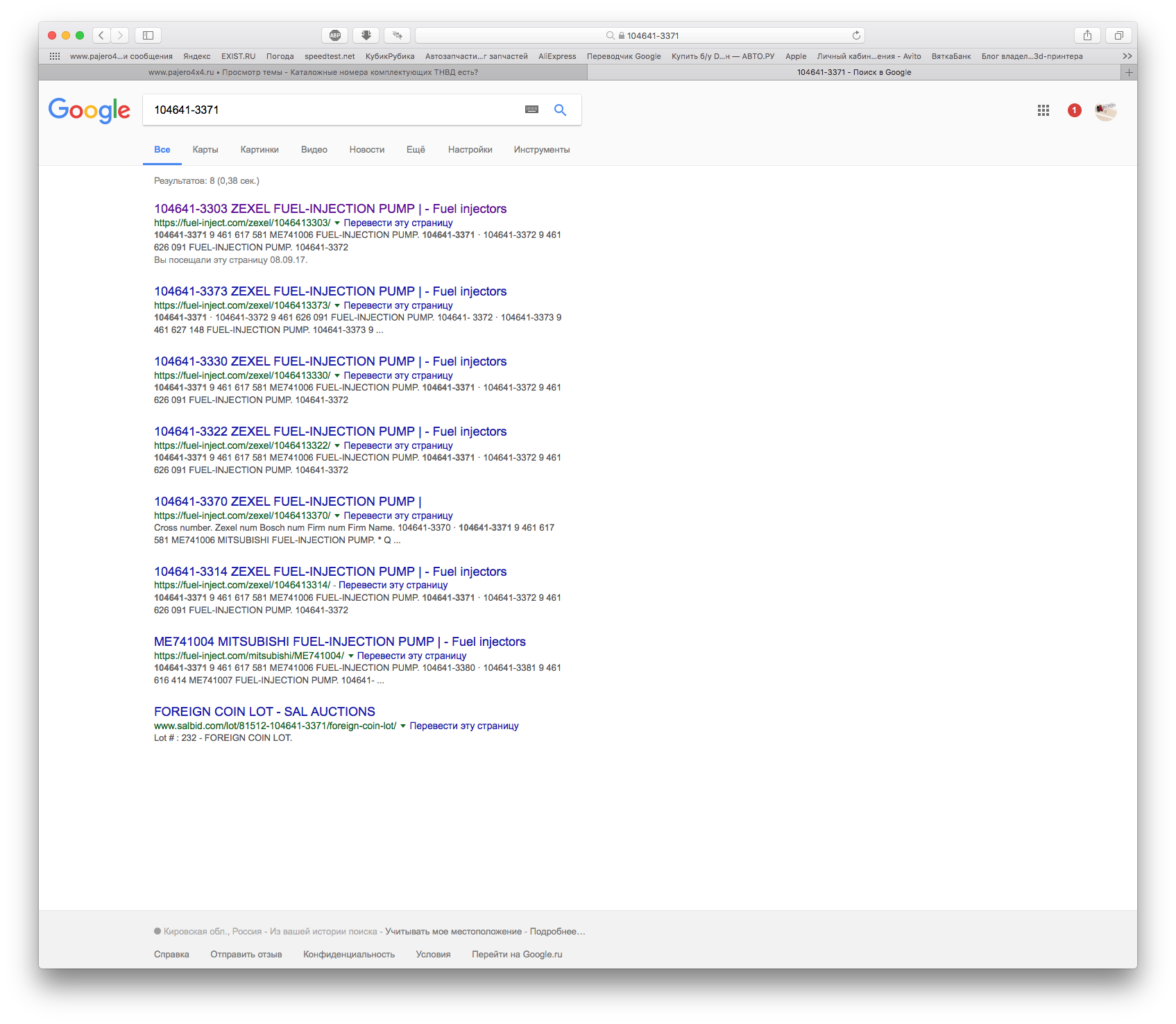
Task: Click the Safari share icon
Action: point(1087,35)
